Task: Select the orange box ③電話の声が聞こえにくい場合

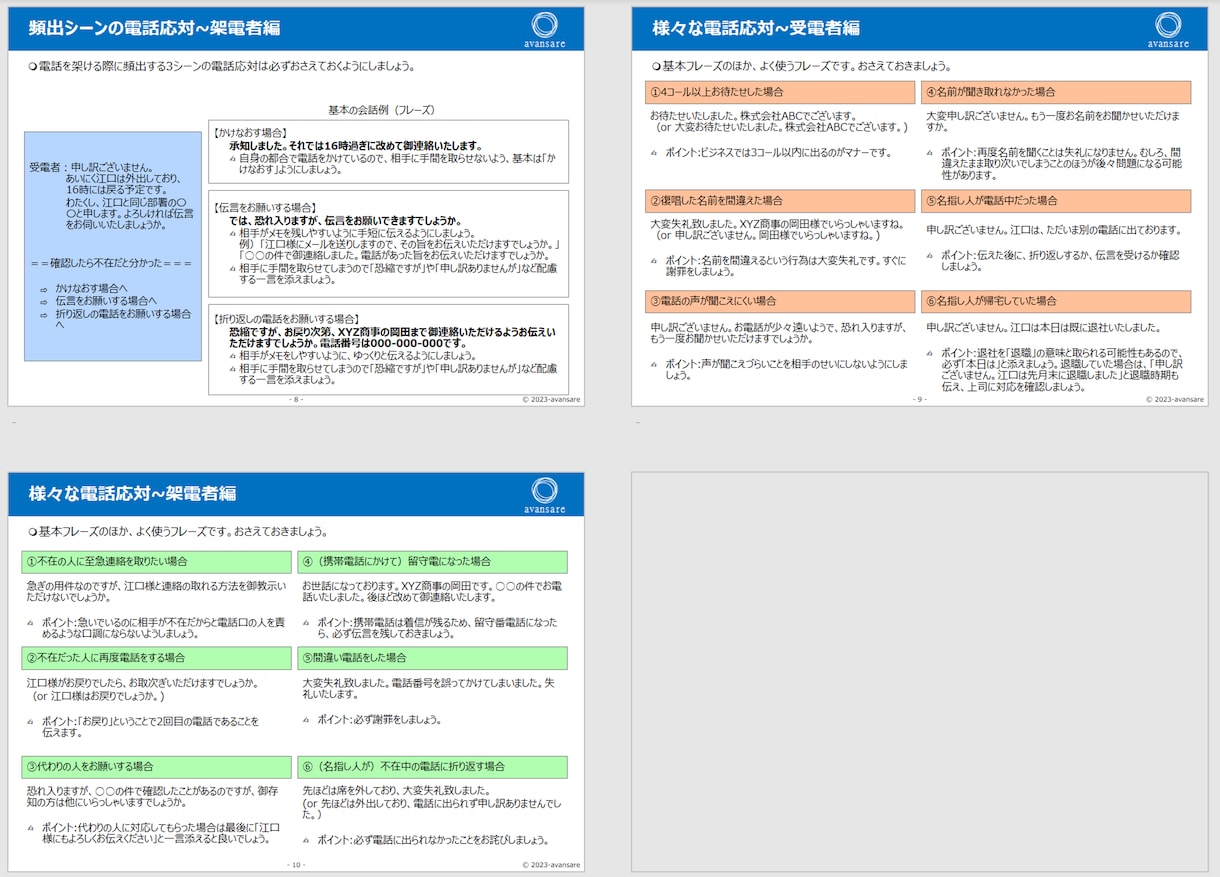Action: click(780, 301)
